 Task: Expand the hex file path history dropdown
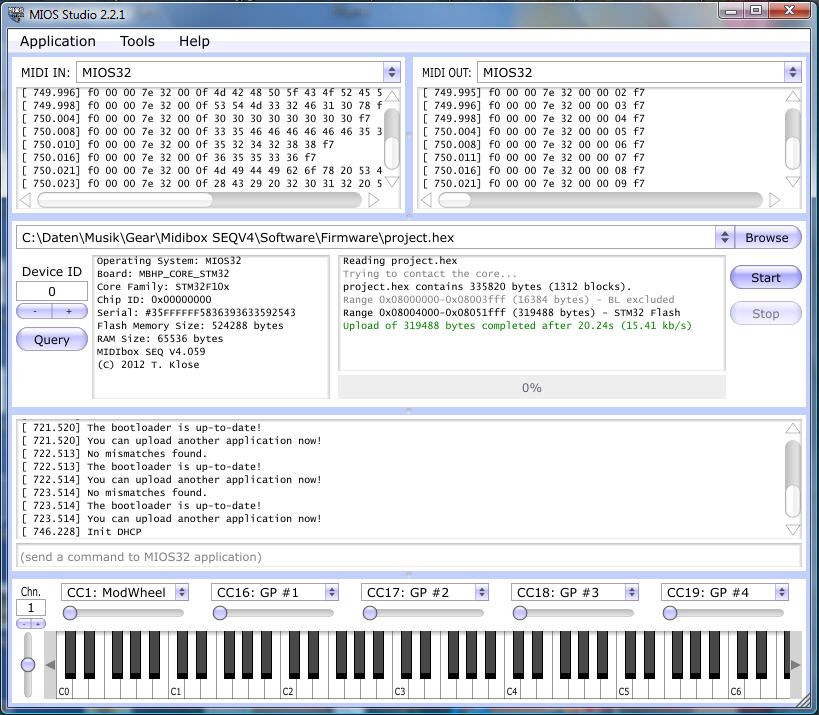(724, 237)
